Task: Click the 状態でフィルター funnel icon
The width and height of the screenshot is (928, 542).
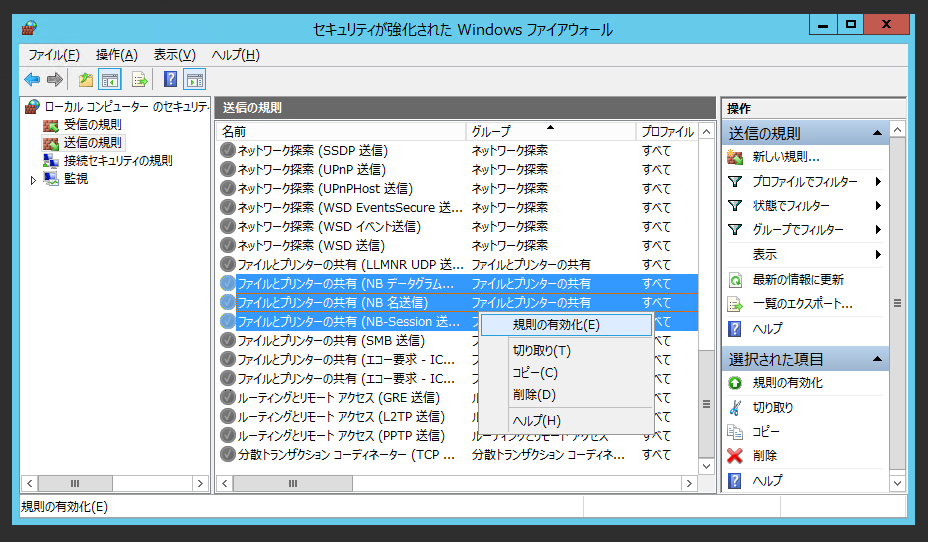Action: [x=735, y=206]
